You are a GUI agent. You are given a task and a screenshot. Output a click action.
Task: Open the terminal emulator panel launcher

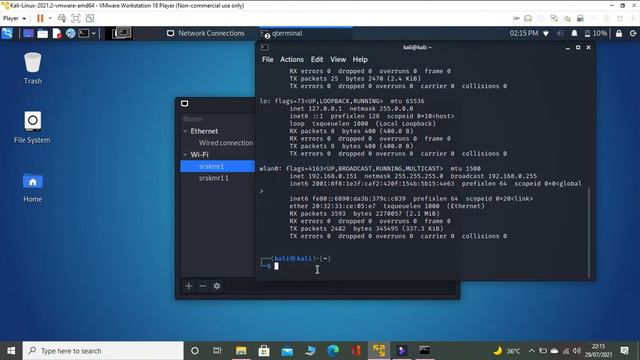[x=84, y=33]
